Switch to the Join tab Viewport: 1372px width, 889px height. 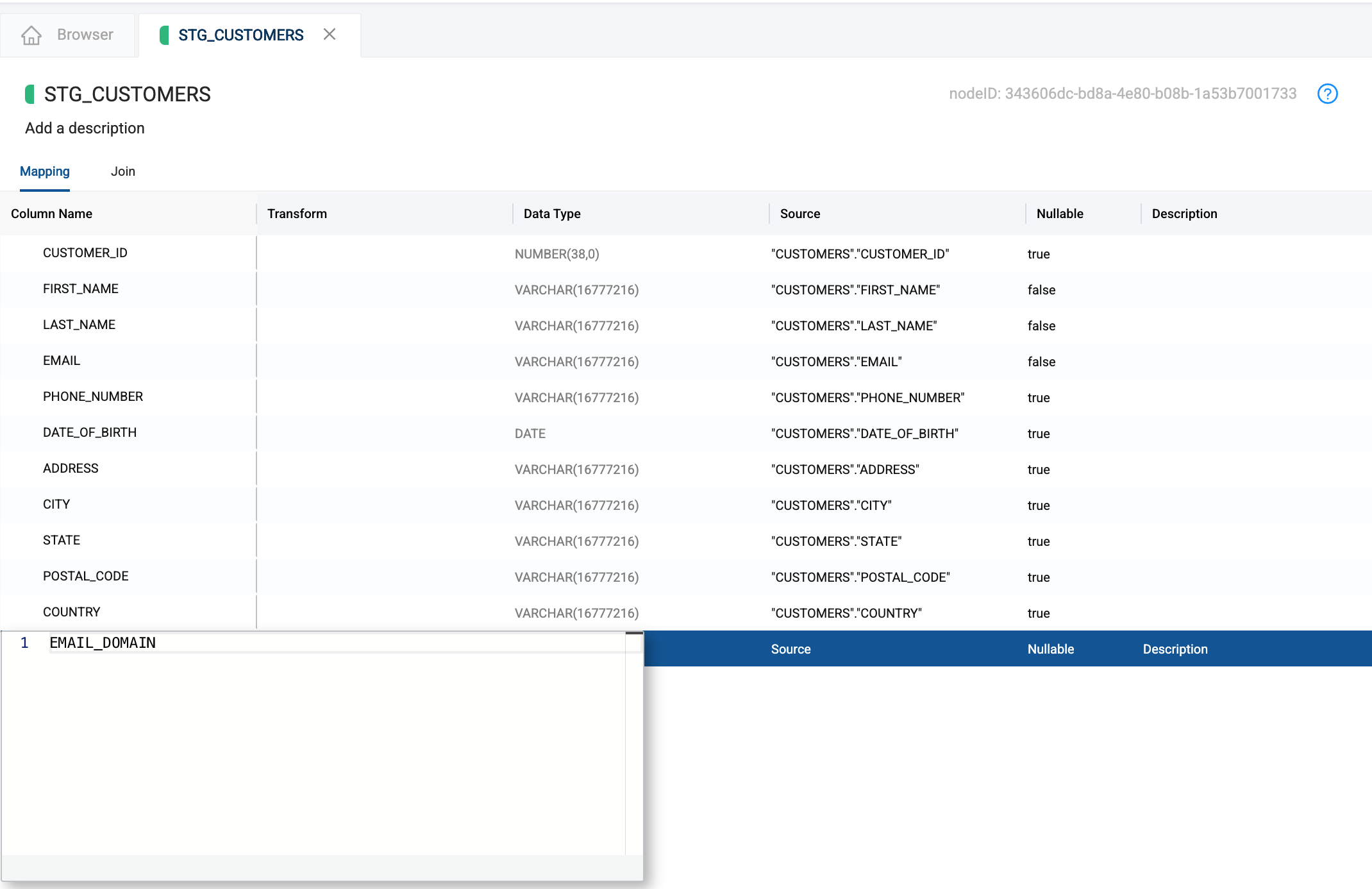click(x=122, y=171)
